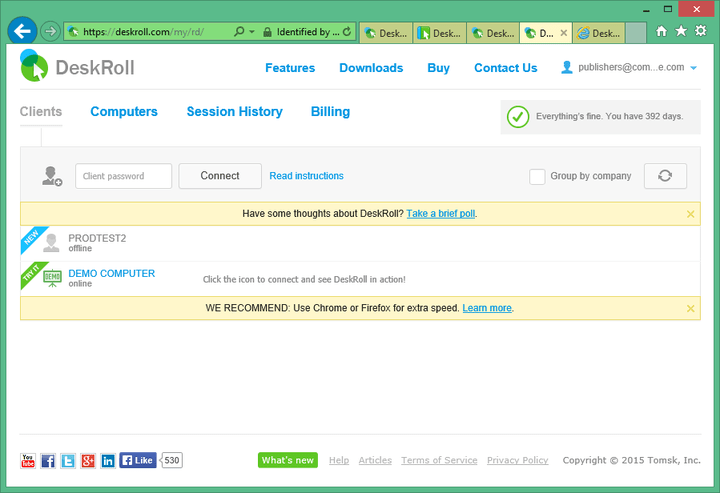
Task: Select the PRODTEST2 client name
Action: click(x=97, y=238)
